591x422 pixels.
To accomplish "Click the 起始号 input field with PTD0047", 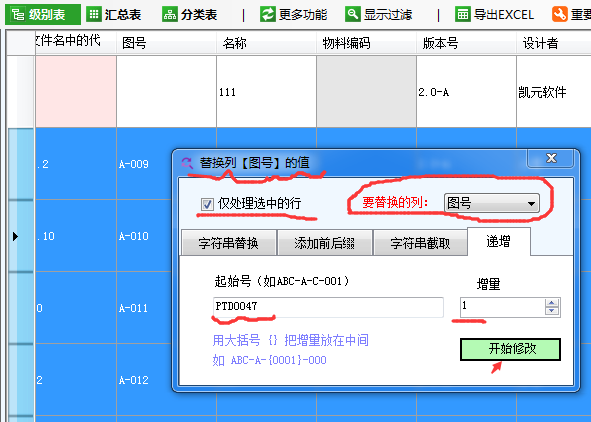I will click(328, 307).
